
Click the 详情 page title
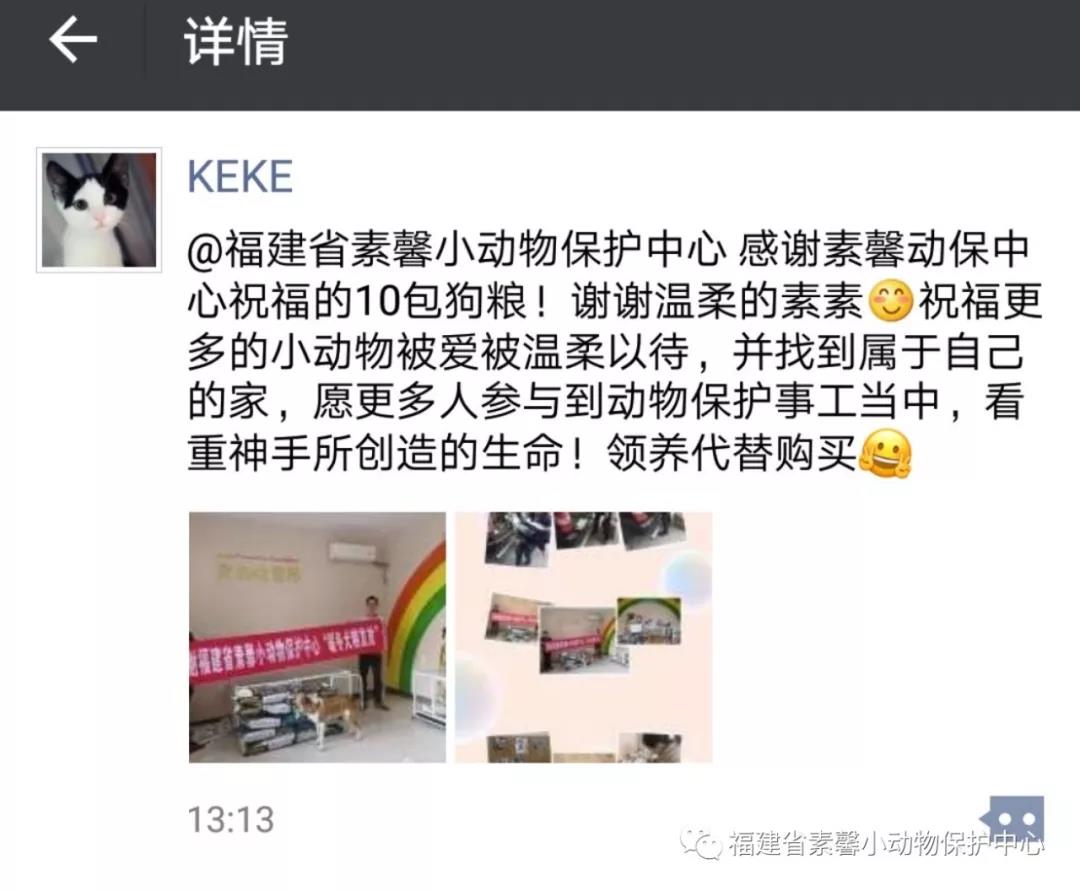(236, 41)
